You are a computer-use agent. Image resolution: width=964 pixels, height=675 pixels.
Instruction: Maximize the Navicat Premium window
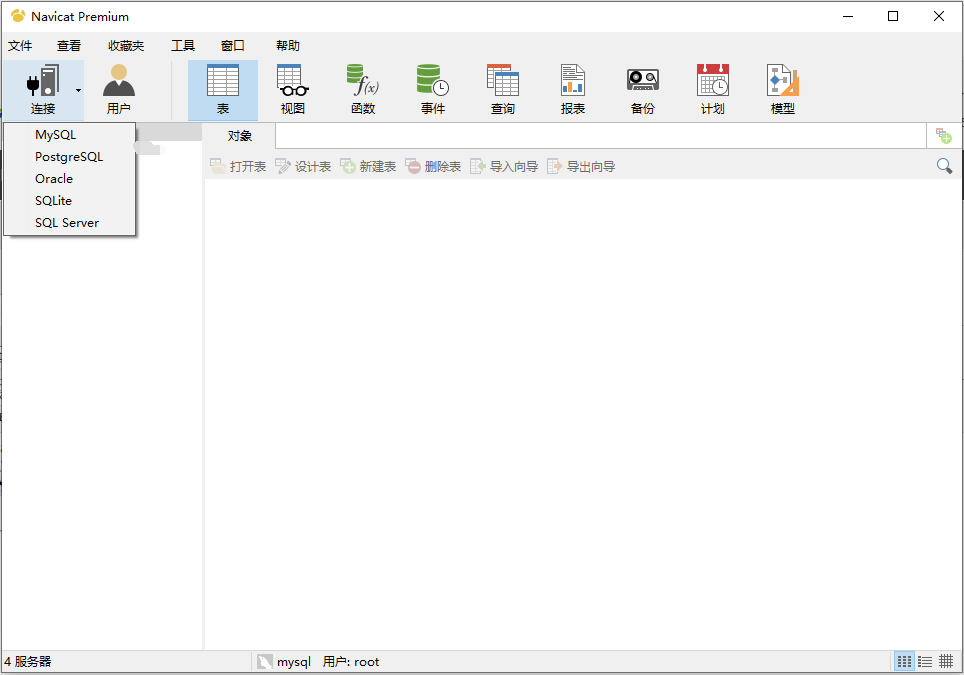(893, 17)
